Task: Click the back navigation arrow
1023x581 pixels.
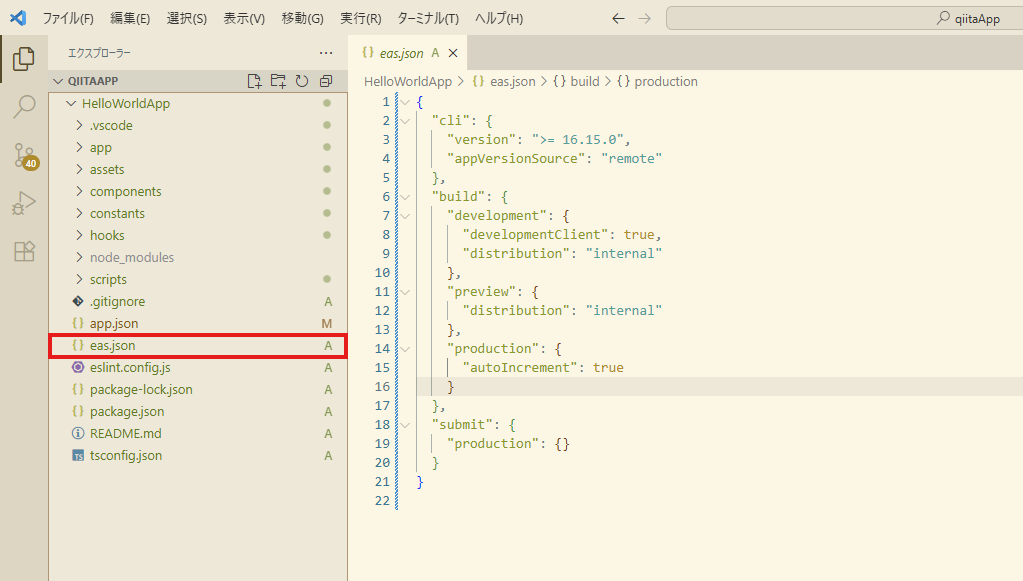Action: [618, 16]
